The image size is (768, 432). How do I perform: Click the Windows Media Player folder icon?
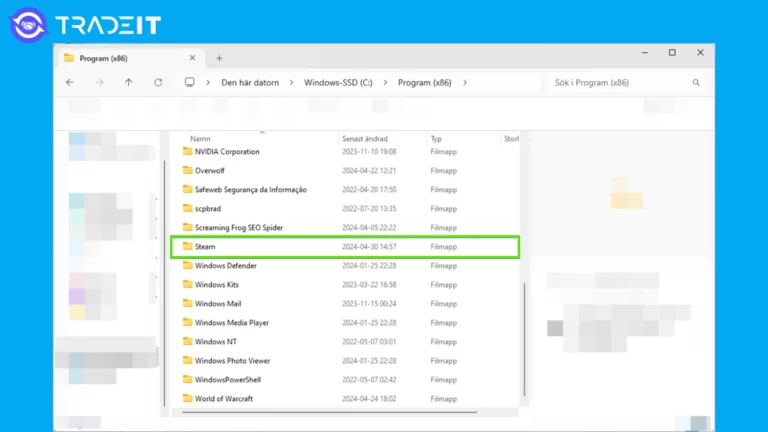(x=188, y=322)
